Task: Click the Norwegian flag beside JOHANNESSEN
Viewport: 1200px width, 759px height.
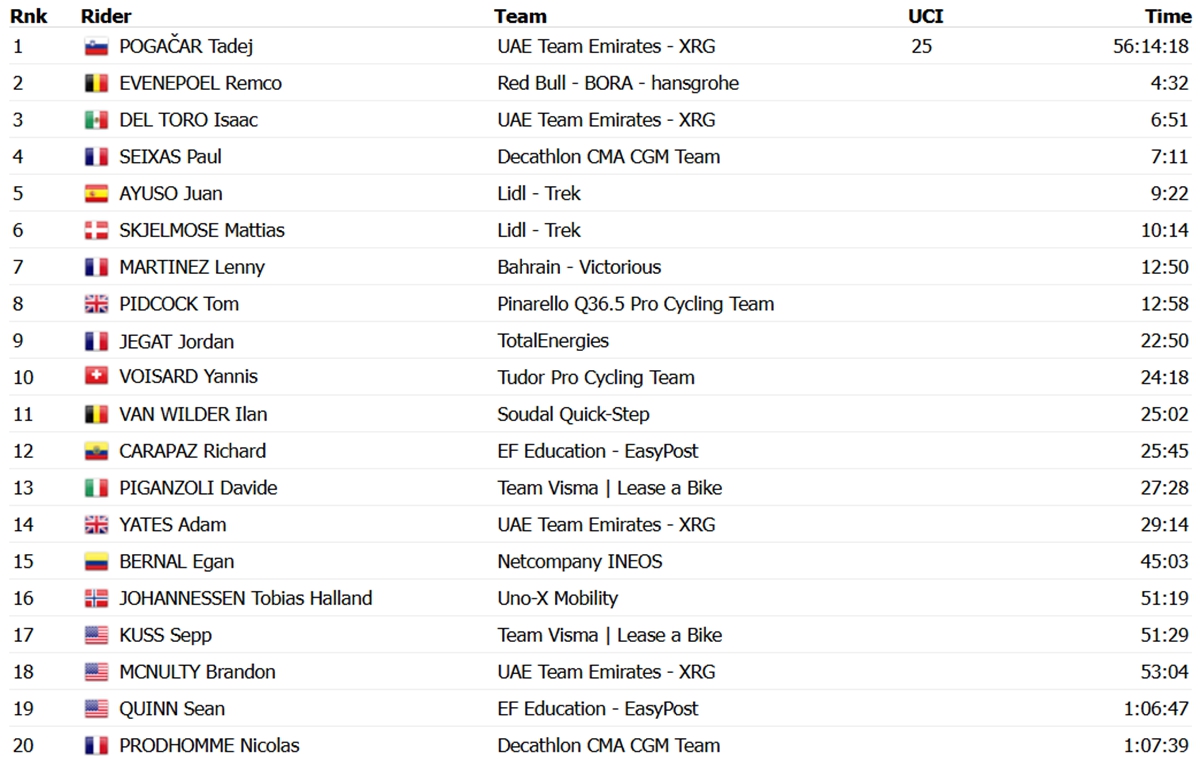Action: 96,598
